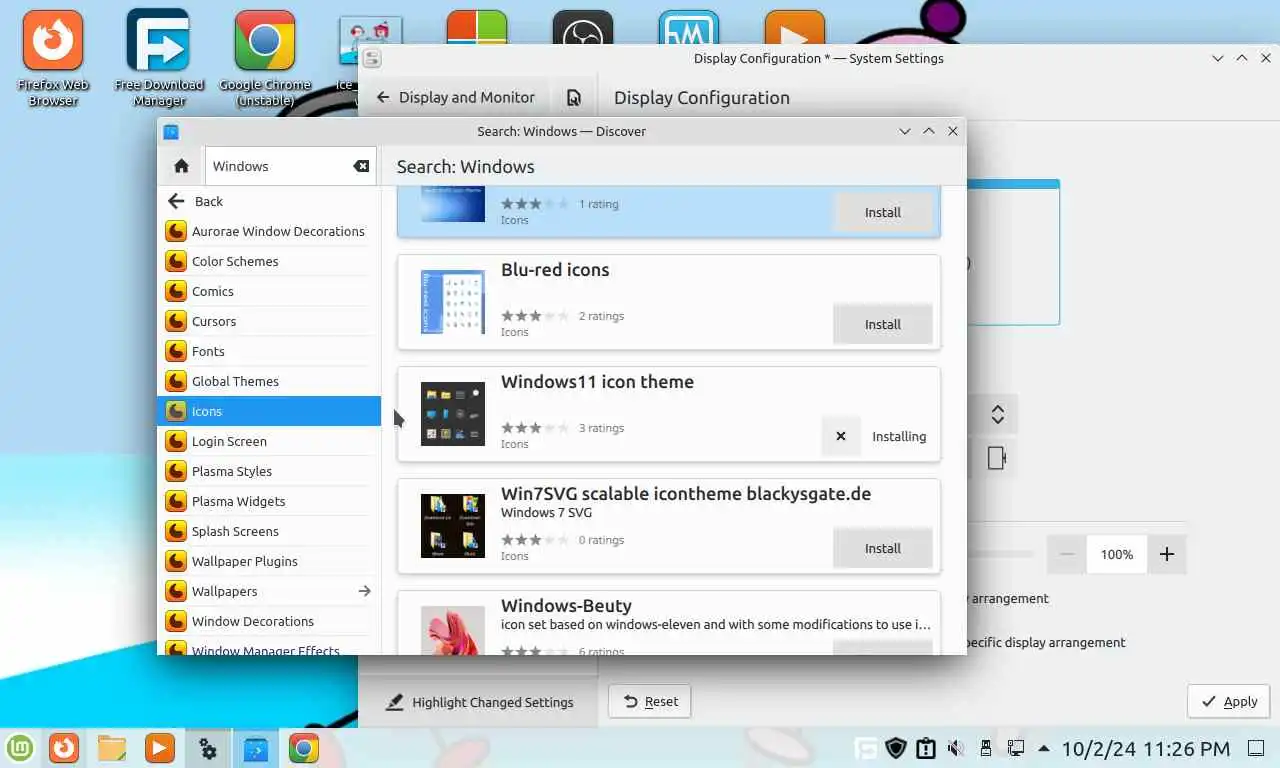The image size is (1280, 768).
Task: Click the Windows-Beuty title
Action: [x=566, y=605]
